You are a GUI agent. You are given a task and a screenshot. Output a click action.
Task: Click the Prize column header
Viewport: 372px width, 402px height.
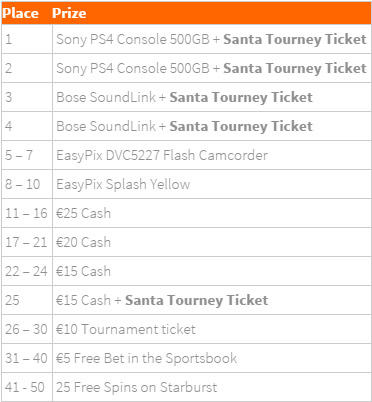coord(69,13)
